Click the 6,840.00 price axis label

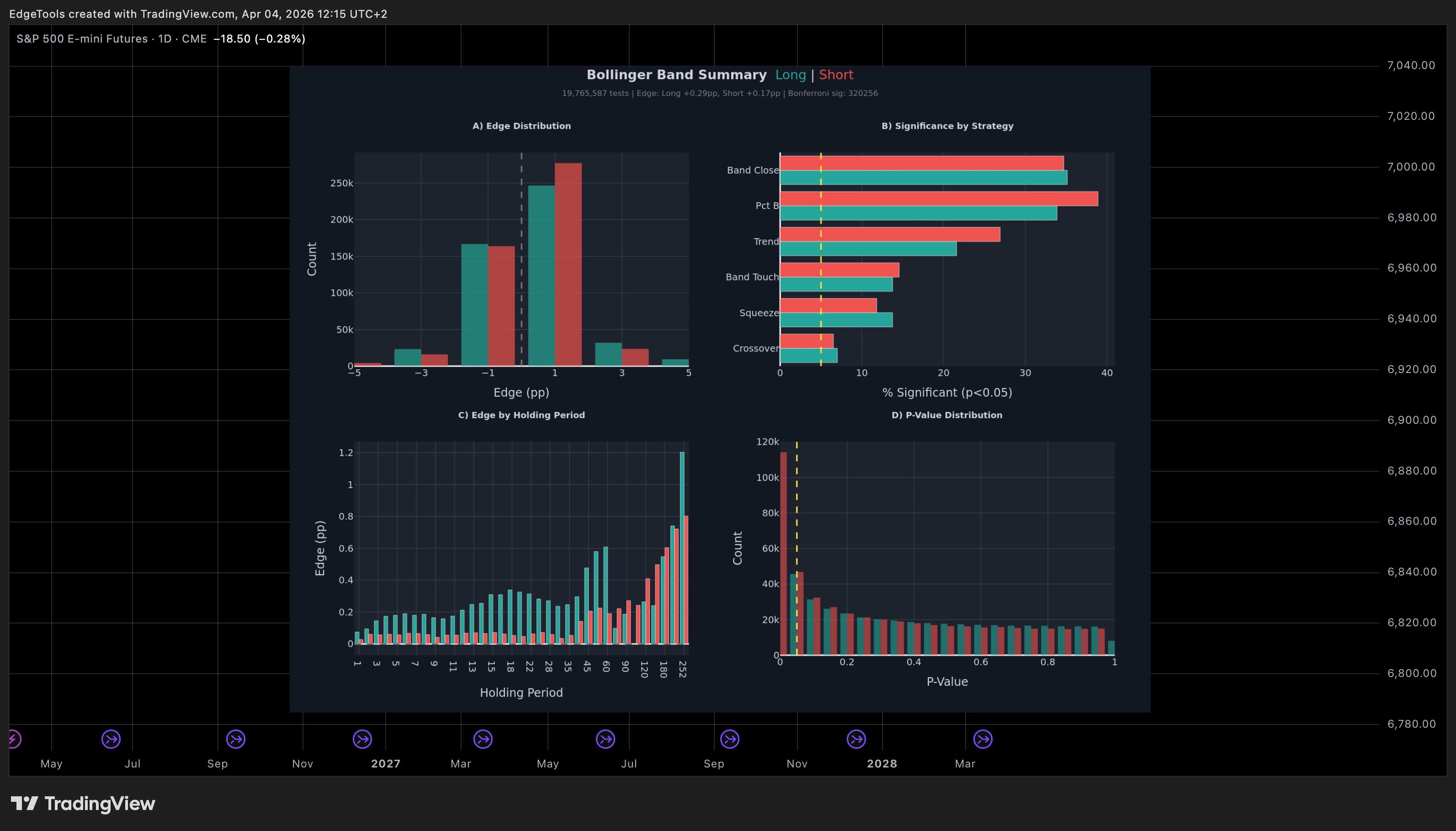[x=1412, y=572]
